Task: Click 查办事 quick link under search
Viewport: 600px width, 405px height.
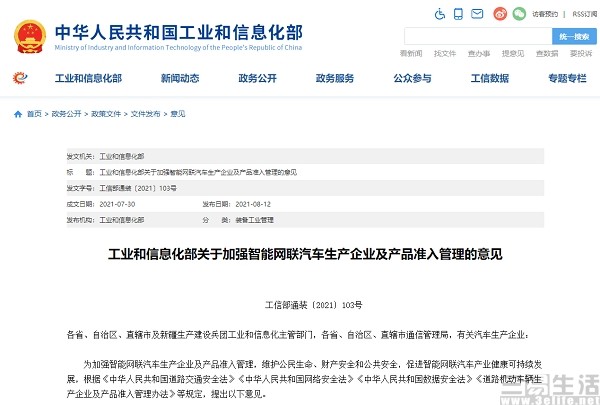Action: tap(479, 54)
